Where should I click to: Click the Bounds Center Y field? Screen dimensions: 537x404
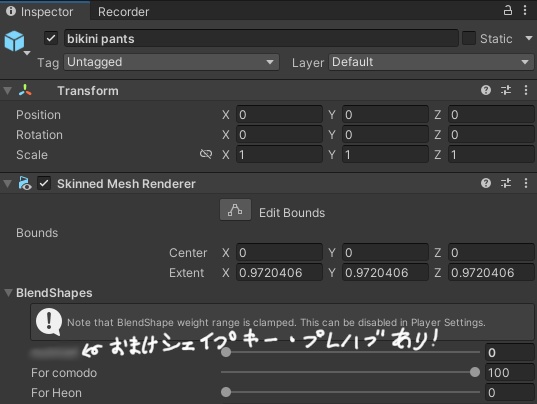pyautogui.click(x=385, y=253)
